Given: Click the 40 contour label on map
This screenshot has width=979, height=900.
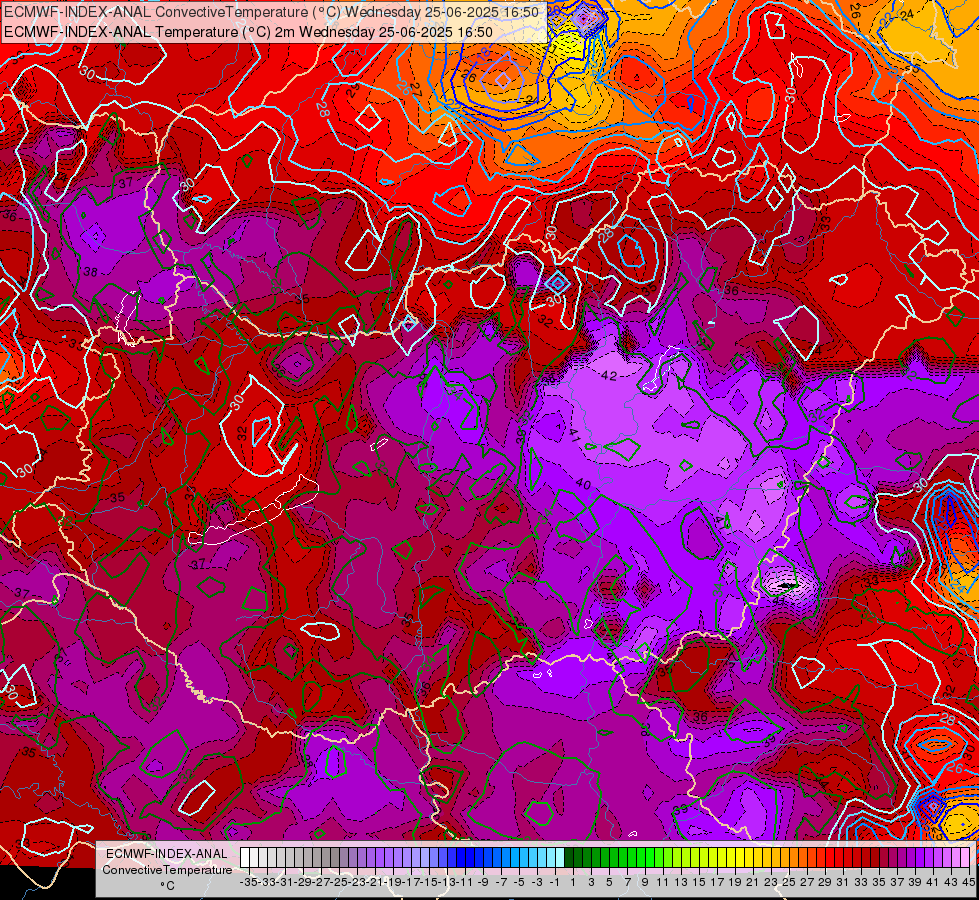Looking at the screenshot, I should [x=583, y=483].
